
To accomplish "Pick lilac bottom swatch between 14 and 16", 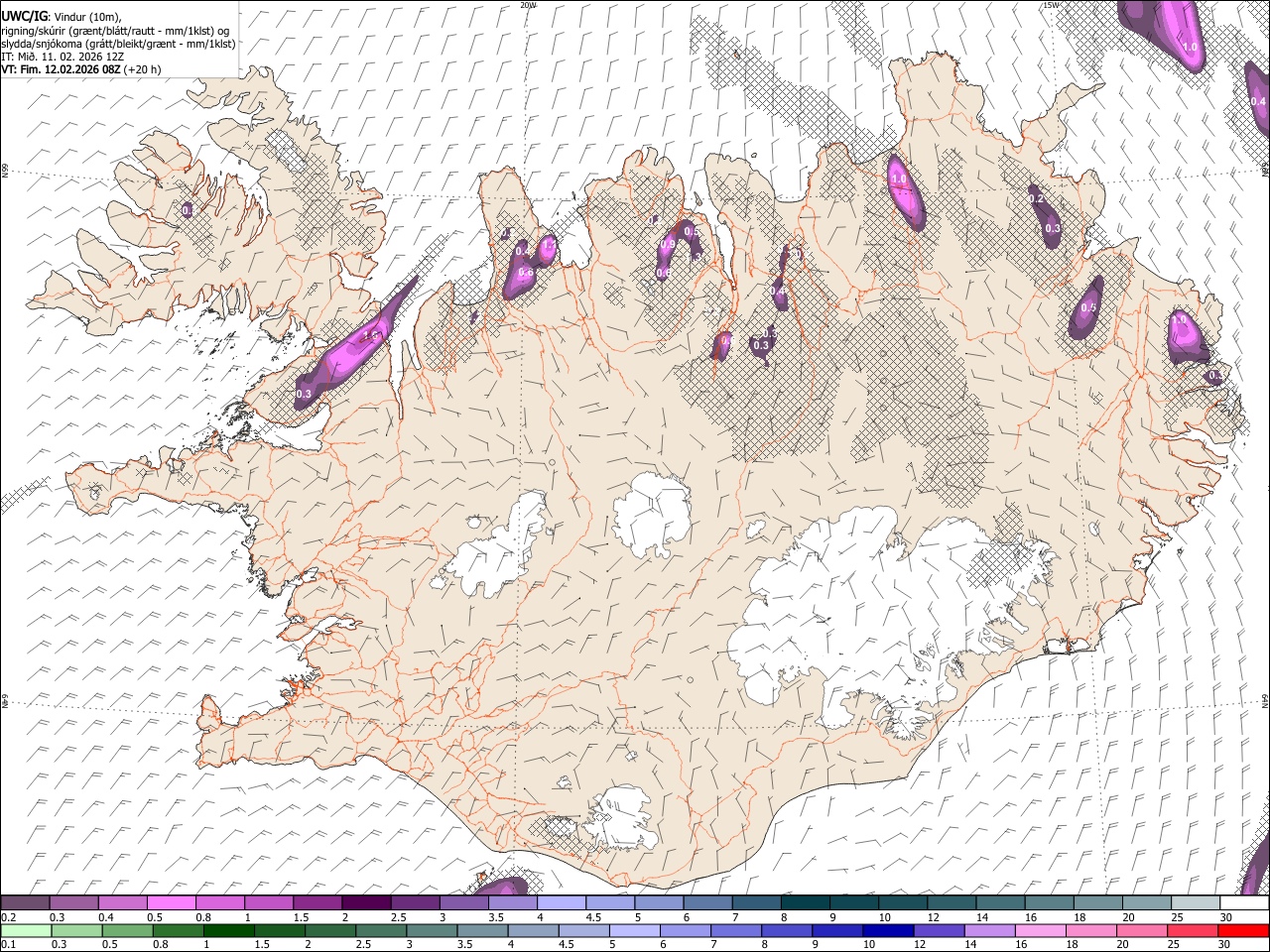I will pyautogui.click(x=991, y=930).
